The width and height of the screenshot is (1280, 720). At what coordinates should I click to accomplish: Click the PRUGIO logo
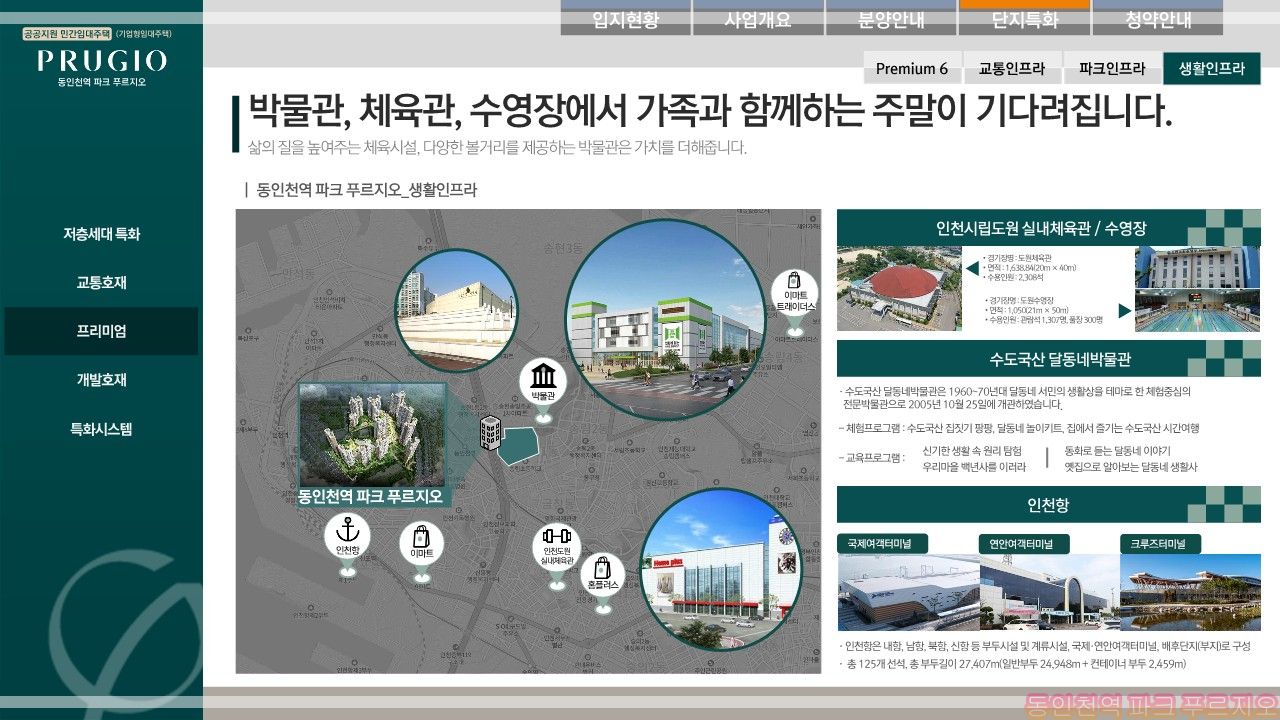[101, 61]
